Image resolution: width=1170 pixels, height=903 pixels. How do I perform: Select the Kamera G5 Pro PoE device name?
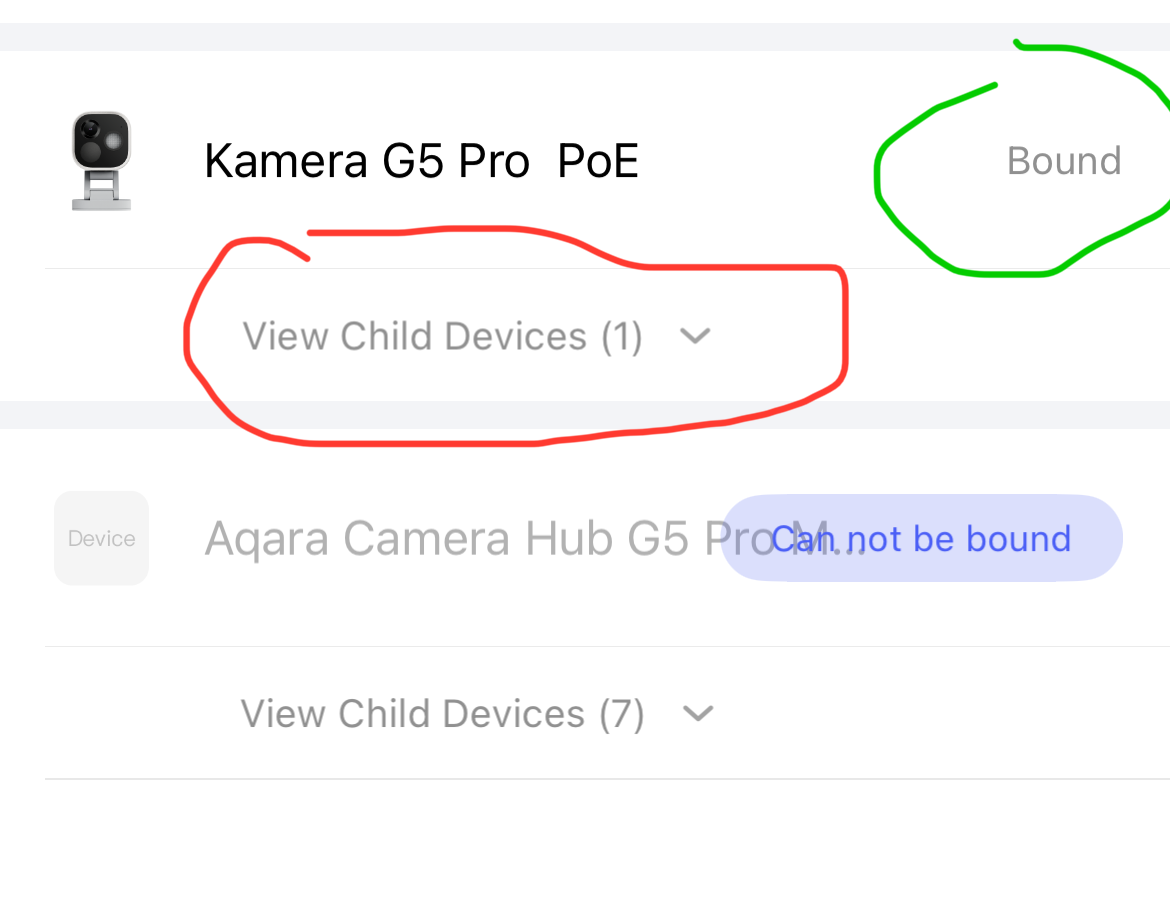[x=421, y=161]
